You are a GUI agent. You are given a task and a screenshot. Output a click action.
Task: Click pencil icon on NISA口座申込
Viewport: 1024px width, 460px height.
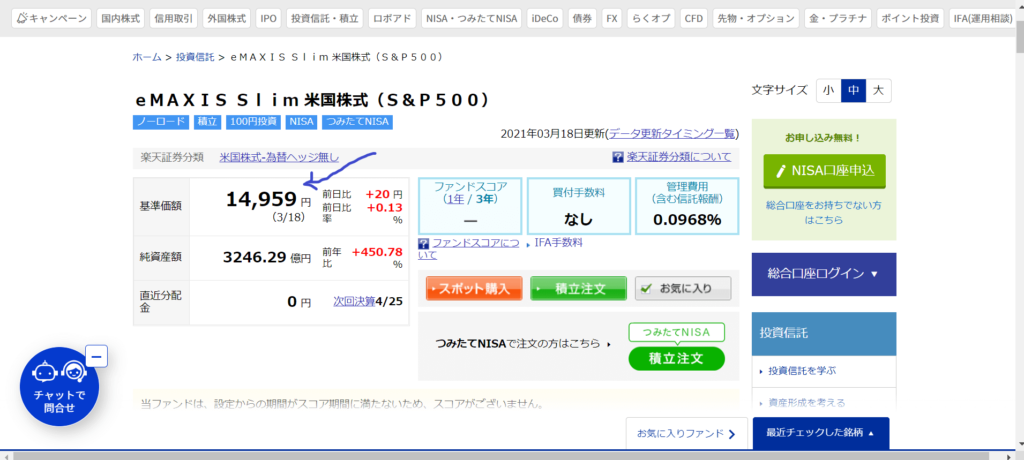coord(781,171)
